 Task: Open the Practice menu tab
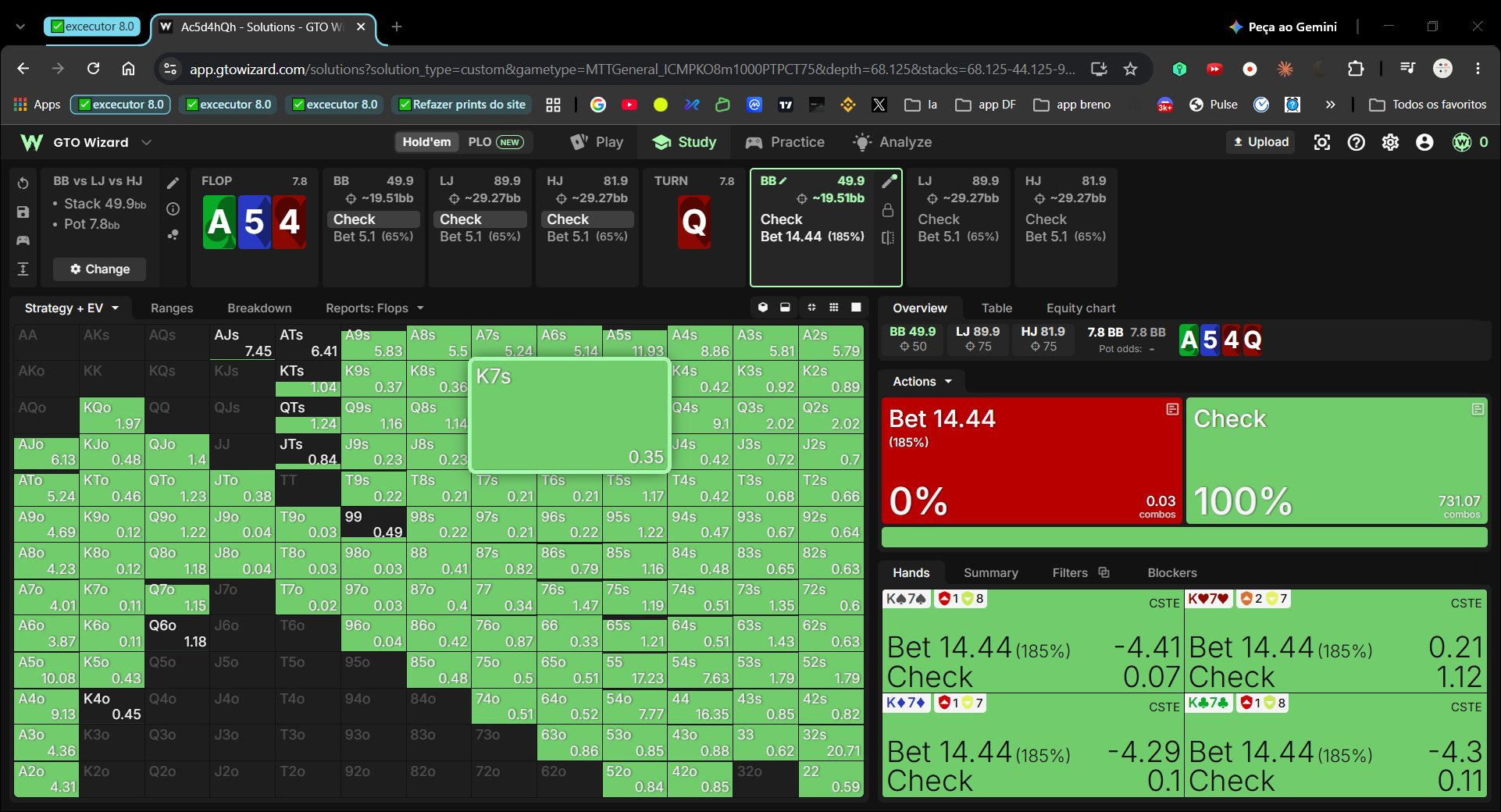[785, 142]
